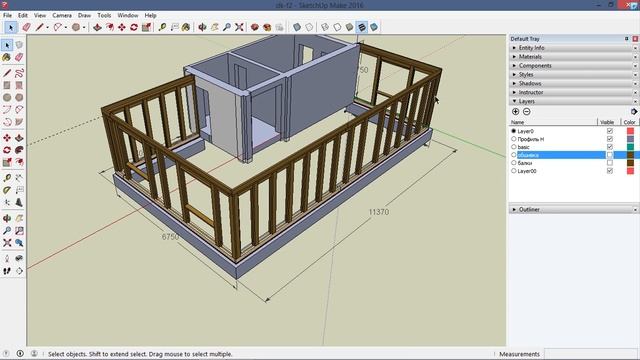
Task: Activate Follow Me tool in left palette
Action: coord(19,150)
